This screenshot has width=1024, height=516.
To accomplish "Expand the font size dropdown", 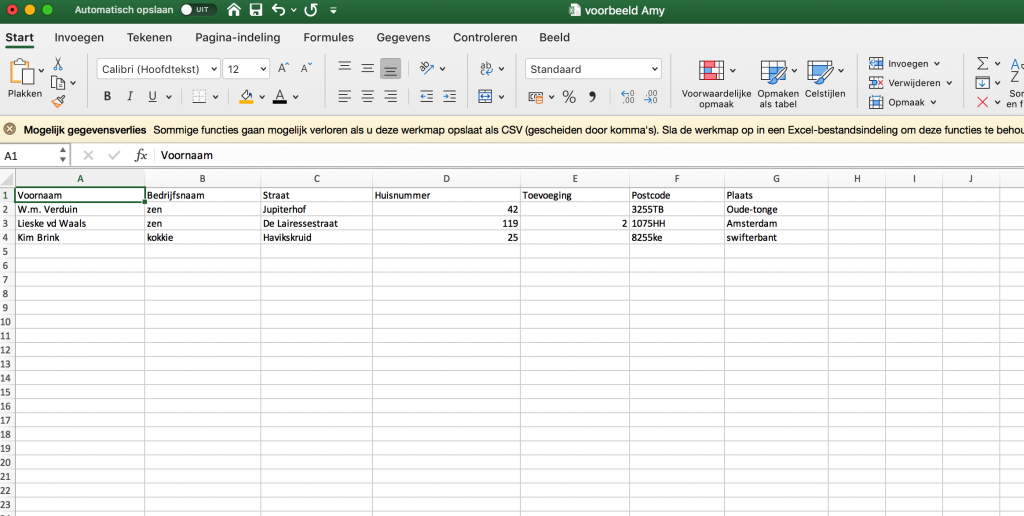I will [263, 69].
